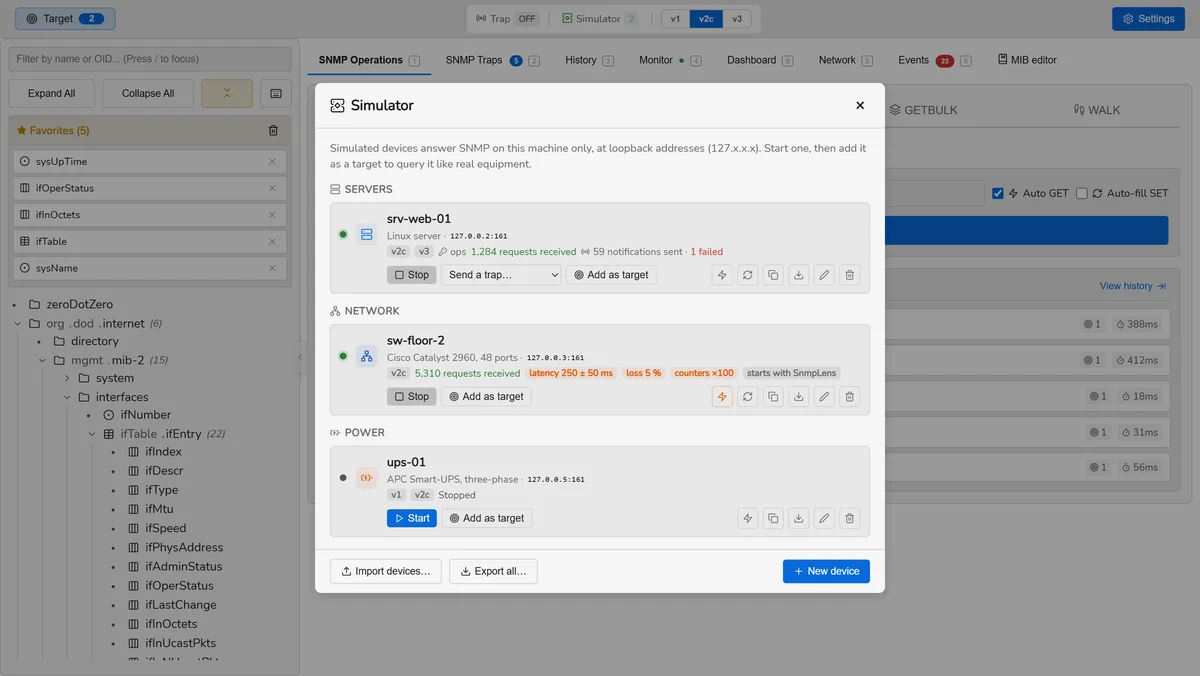Click the orange lightning bolt icon for sw-floor-2
Viewport: 1200px width, 676px height.
tap(722, 397)
